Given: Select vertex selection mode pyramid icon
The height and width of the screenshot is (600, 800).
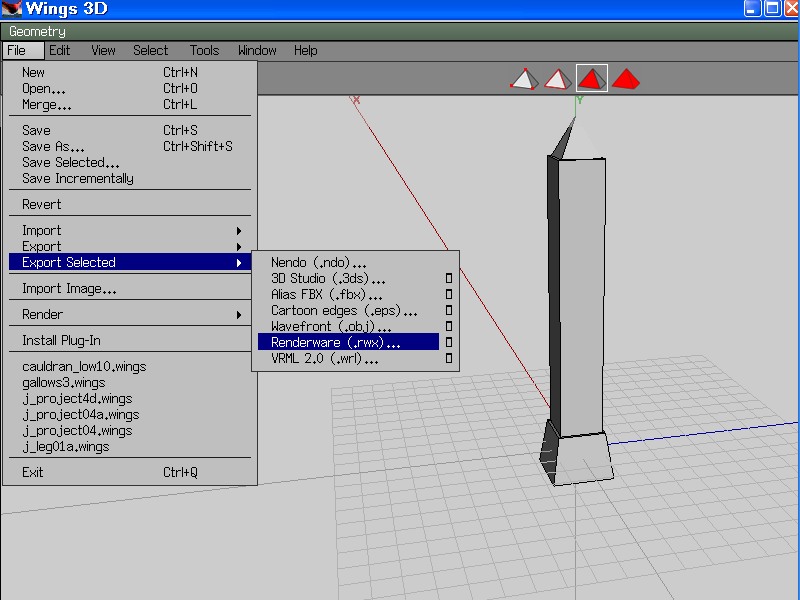Looking at the screenshot, I should 524,79.
